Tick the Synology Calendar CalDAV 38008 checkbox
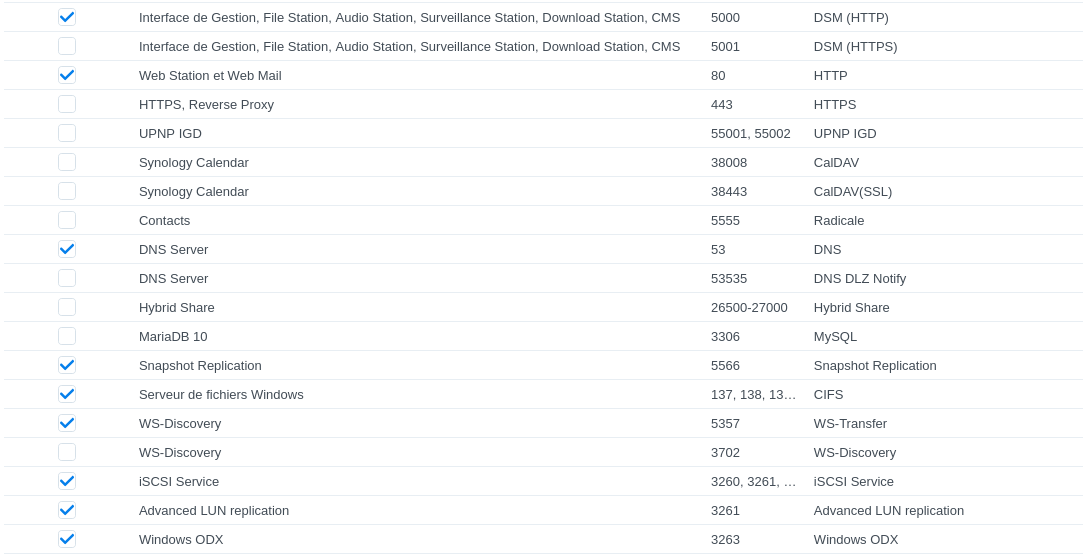 [x=67, y=162]
